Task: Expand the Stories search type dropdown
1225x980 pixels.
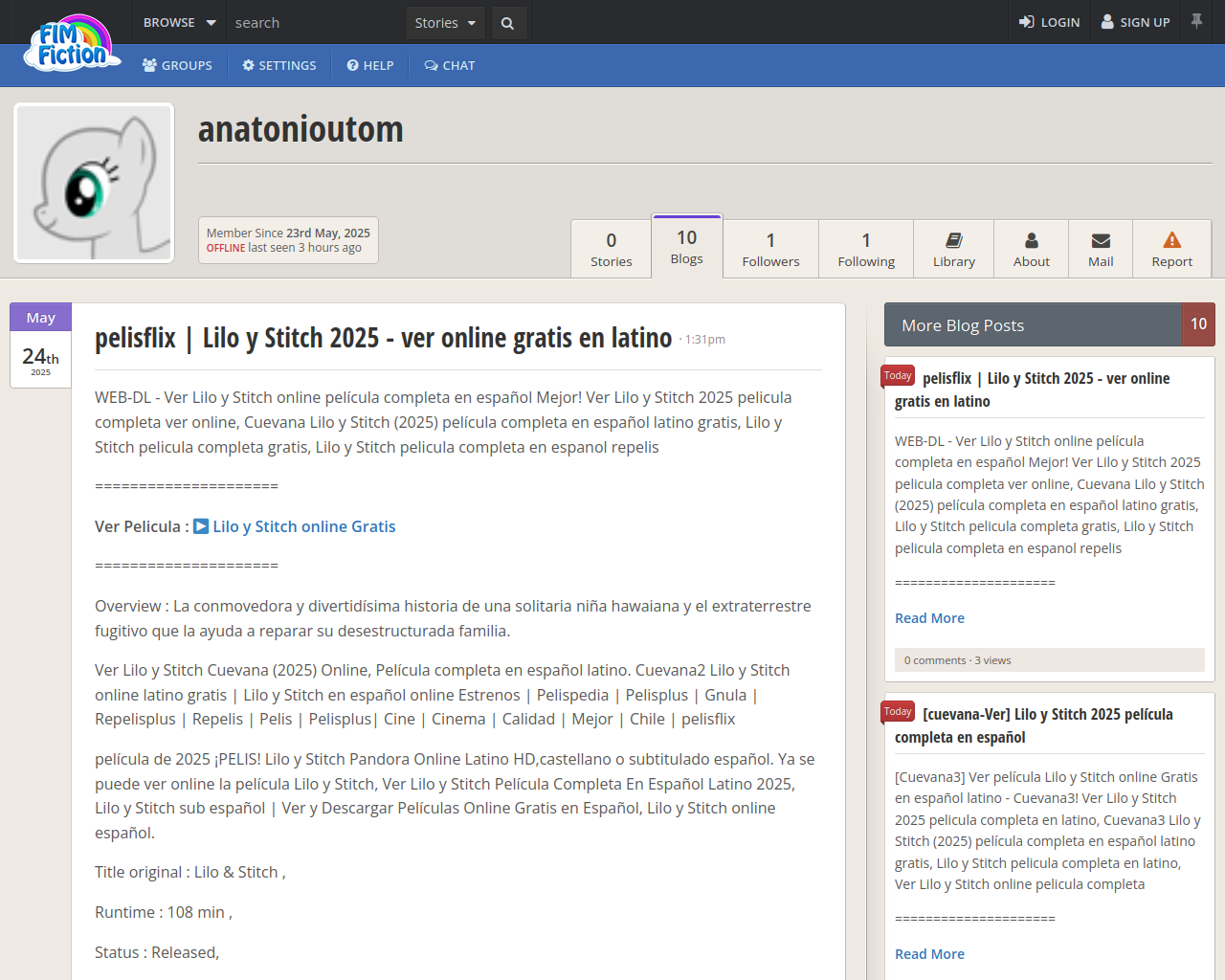Action: [x=445, y=23]
